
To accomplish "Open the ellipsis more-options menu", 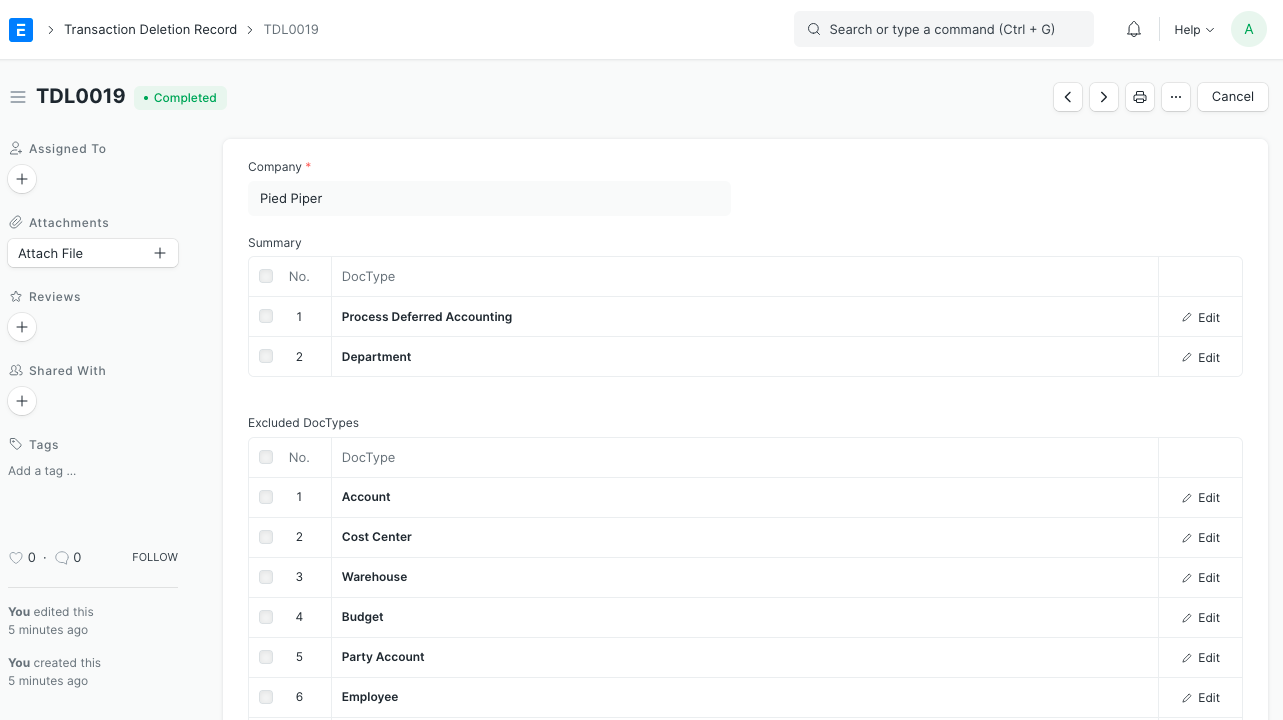I will coord(1176,96).
